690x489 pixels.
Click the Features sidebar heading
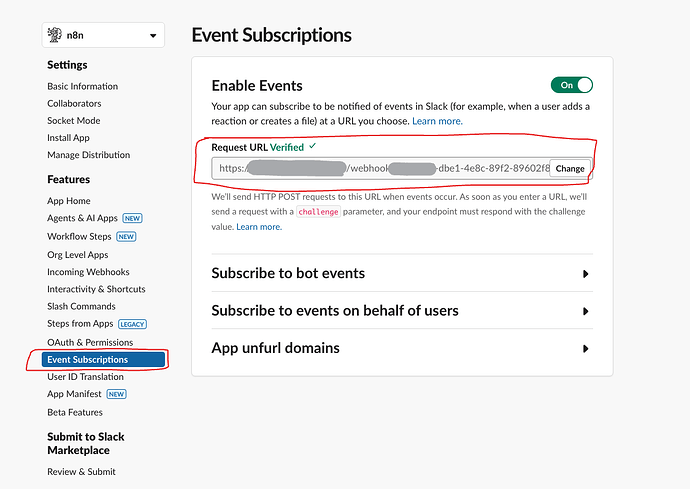click(x=69, y=180)
